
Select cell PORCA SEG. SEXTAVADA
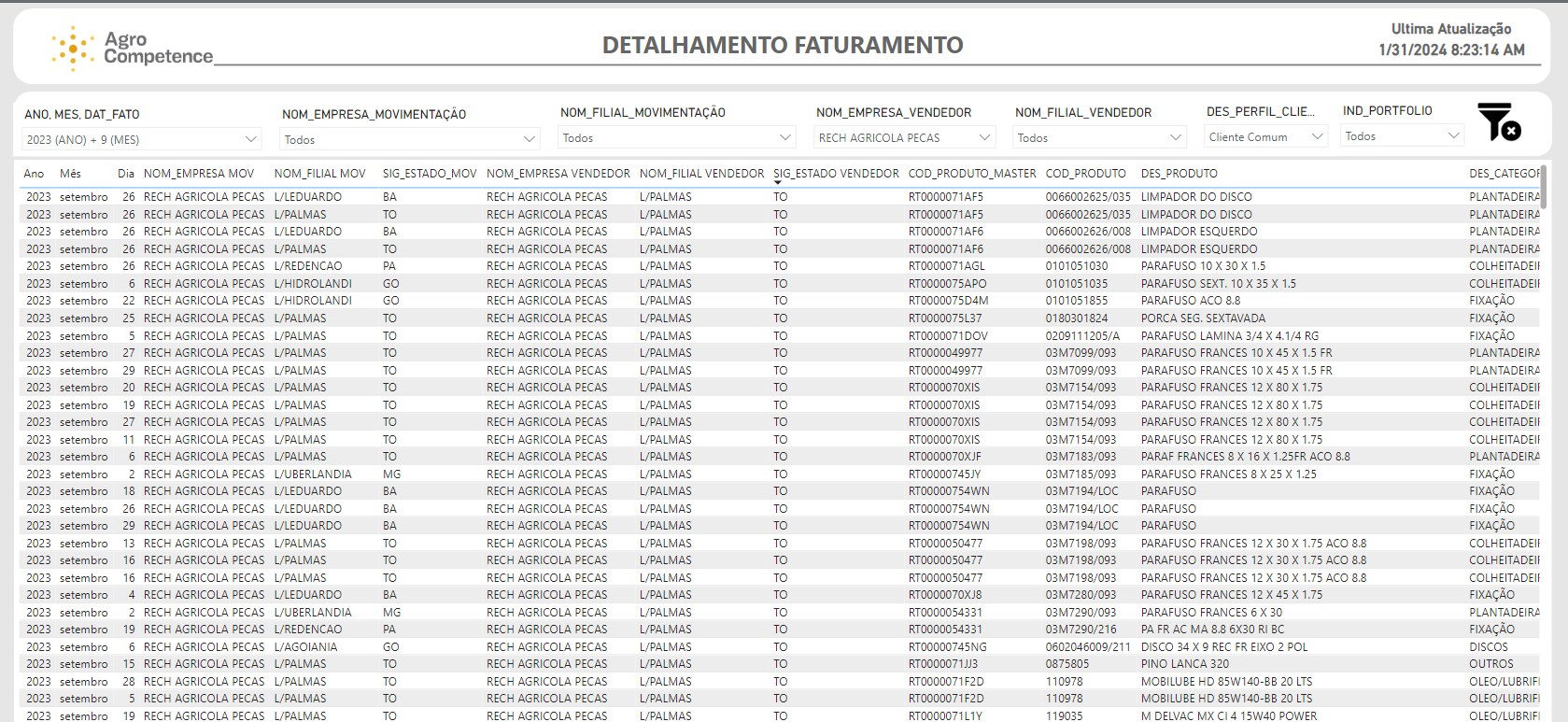(1203, 319)
